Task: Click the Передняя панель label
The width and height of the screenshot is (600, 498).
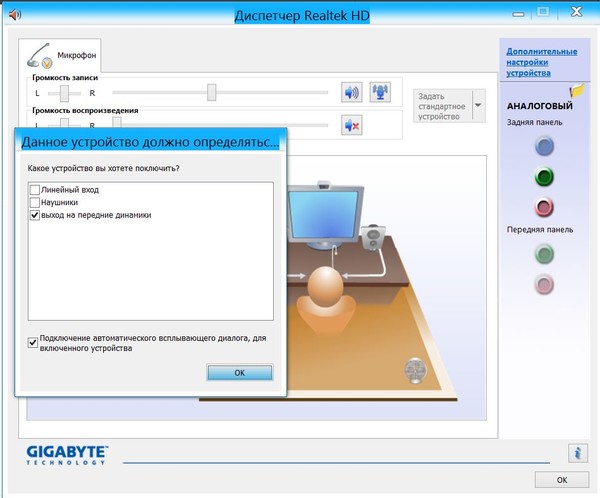Action: 540,229
